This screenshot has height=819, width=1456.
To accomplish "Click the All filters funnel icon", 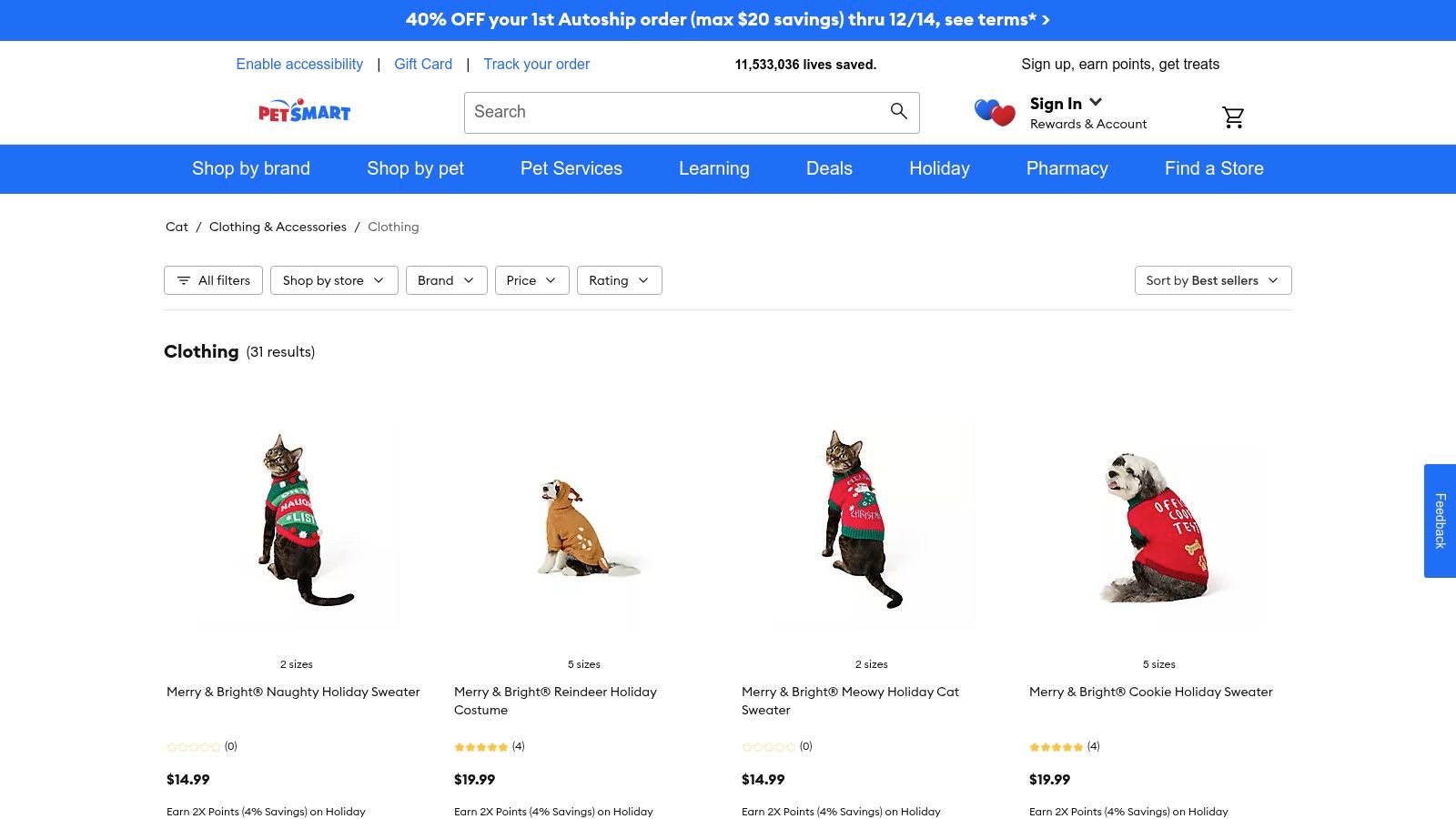I will click(183, 280).
